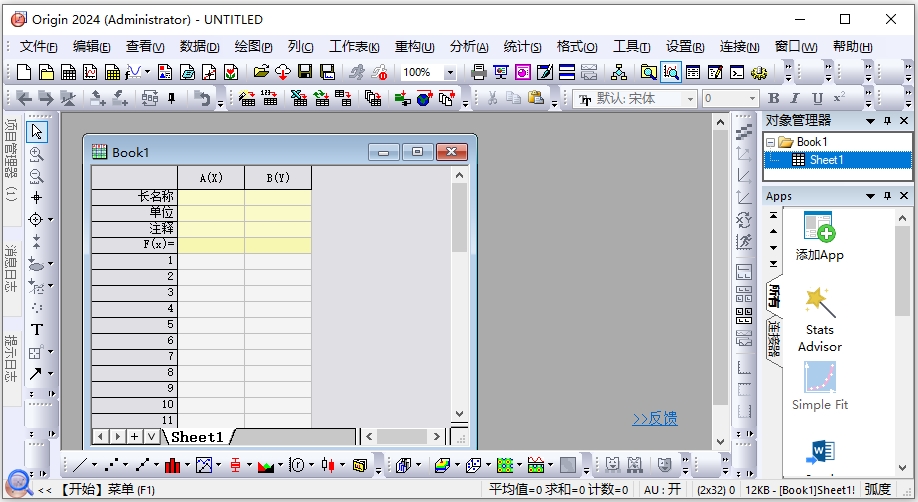Pin the Apps panel
Screen dimensions: 918x502
[x=888, y=196]
